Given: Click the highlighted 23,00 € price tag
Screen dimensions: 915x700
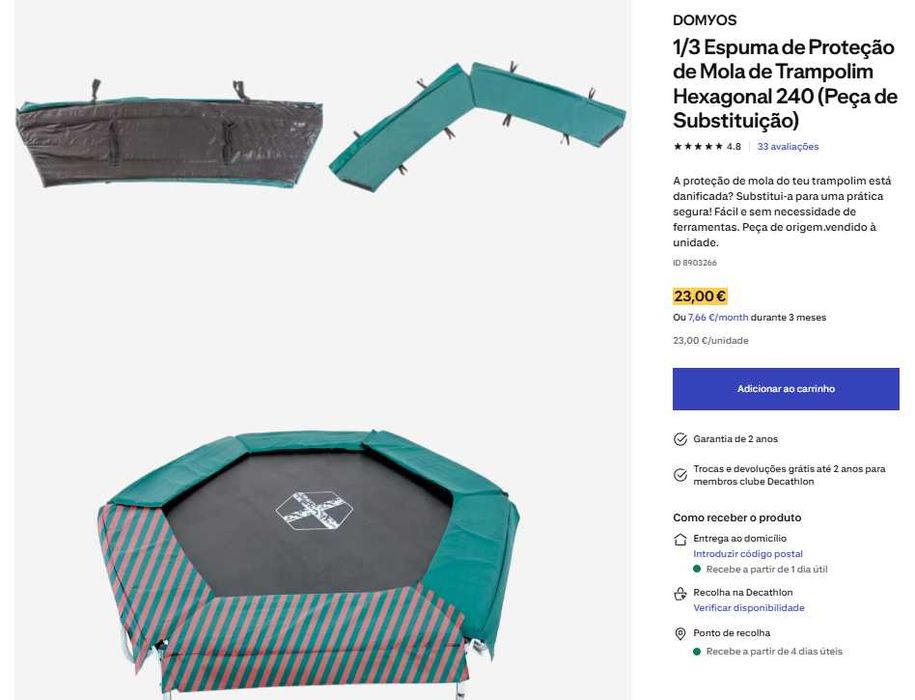Looking at the screenshot, I should tap(700, 296).
